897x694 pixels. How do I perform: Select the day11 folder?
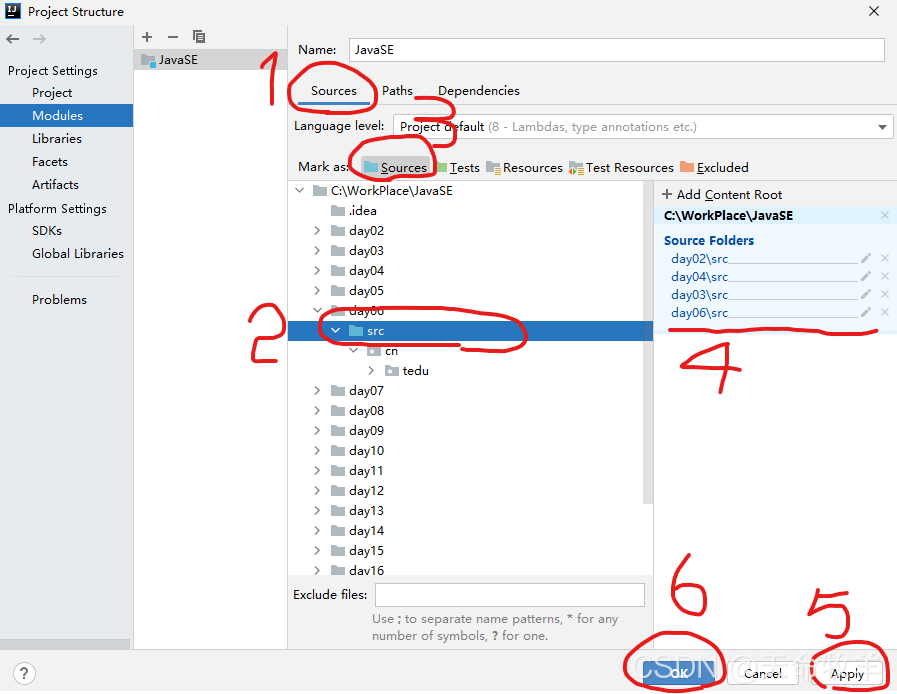[x=358, y=471]
